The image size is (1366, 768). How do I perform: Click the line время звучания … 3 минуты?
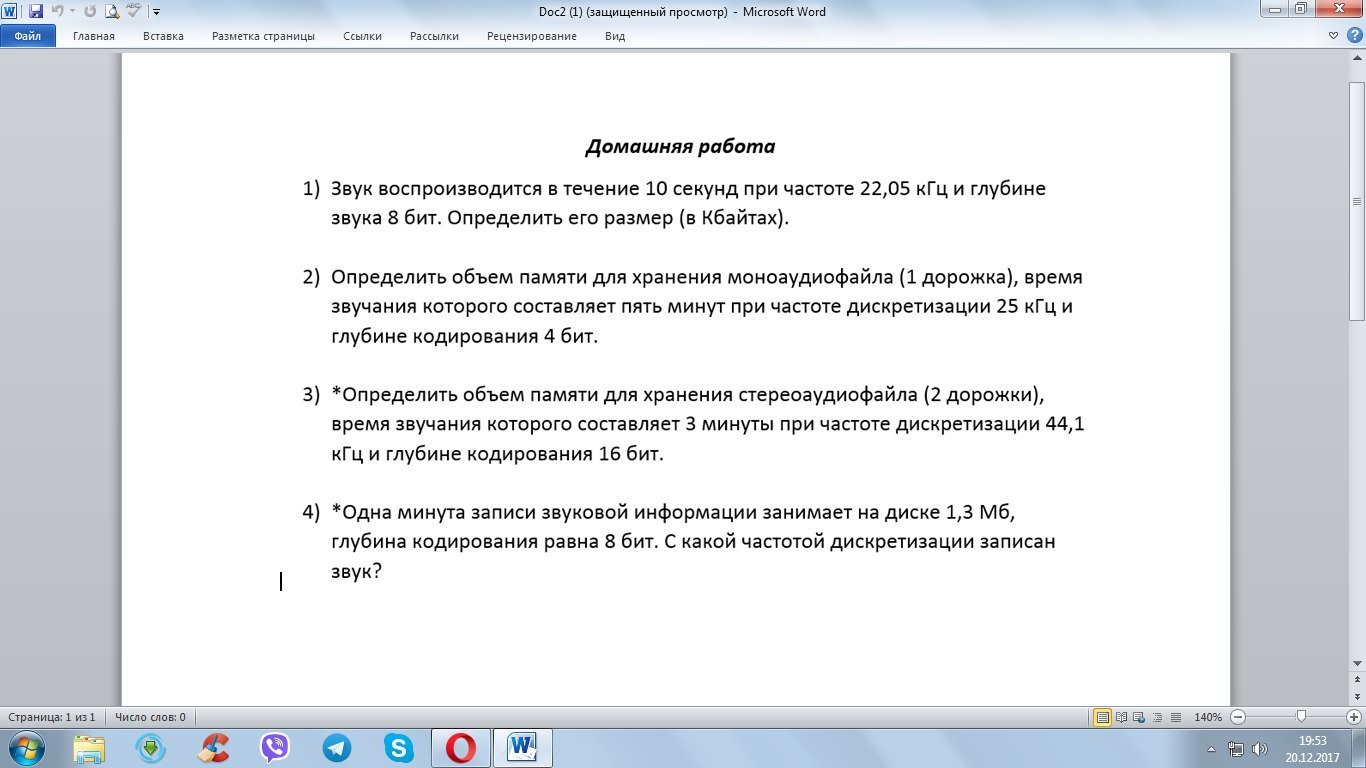click(x=708, y=425)
